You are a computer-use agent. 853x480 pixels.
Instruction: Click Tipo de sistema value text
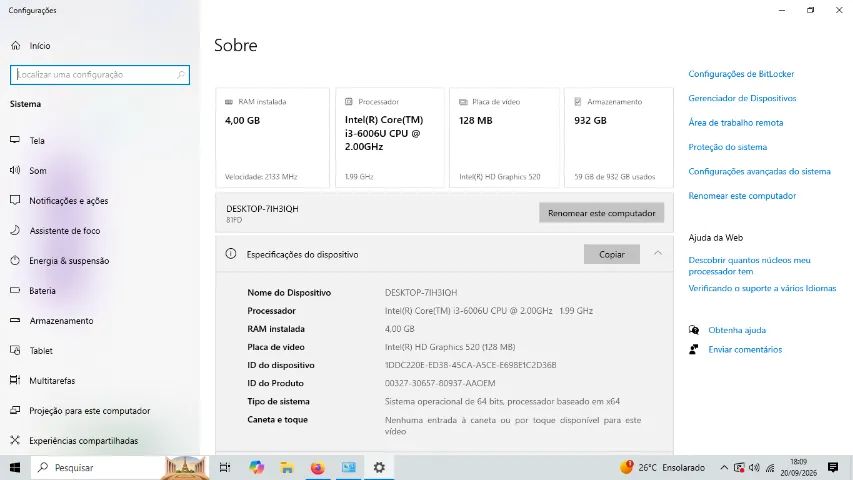tap(502, 402)
